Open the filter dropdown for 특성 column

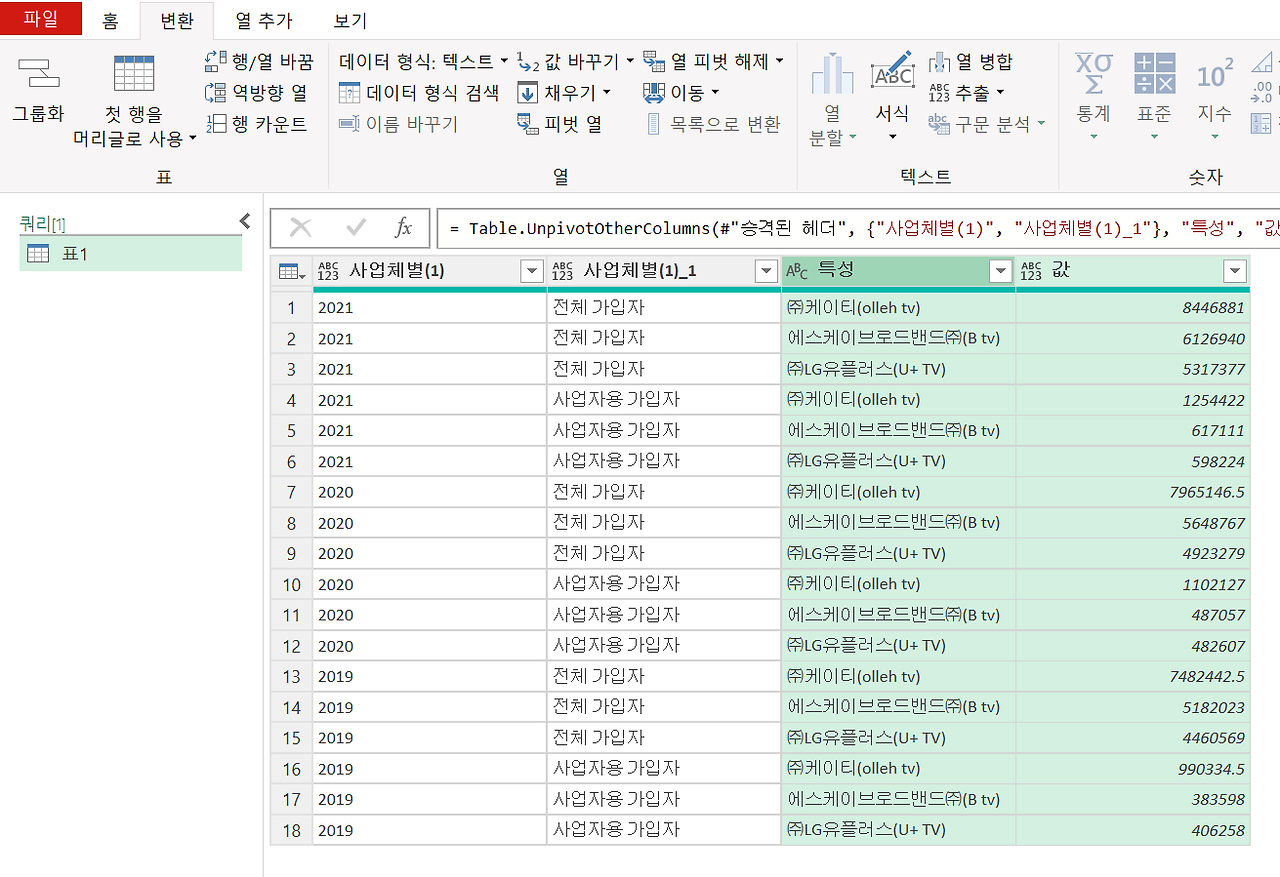(x=1000, y=271)
